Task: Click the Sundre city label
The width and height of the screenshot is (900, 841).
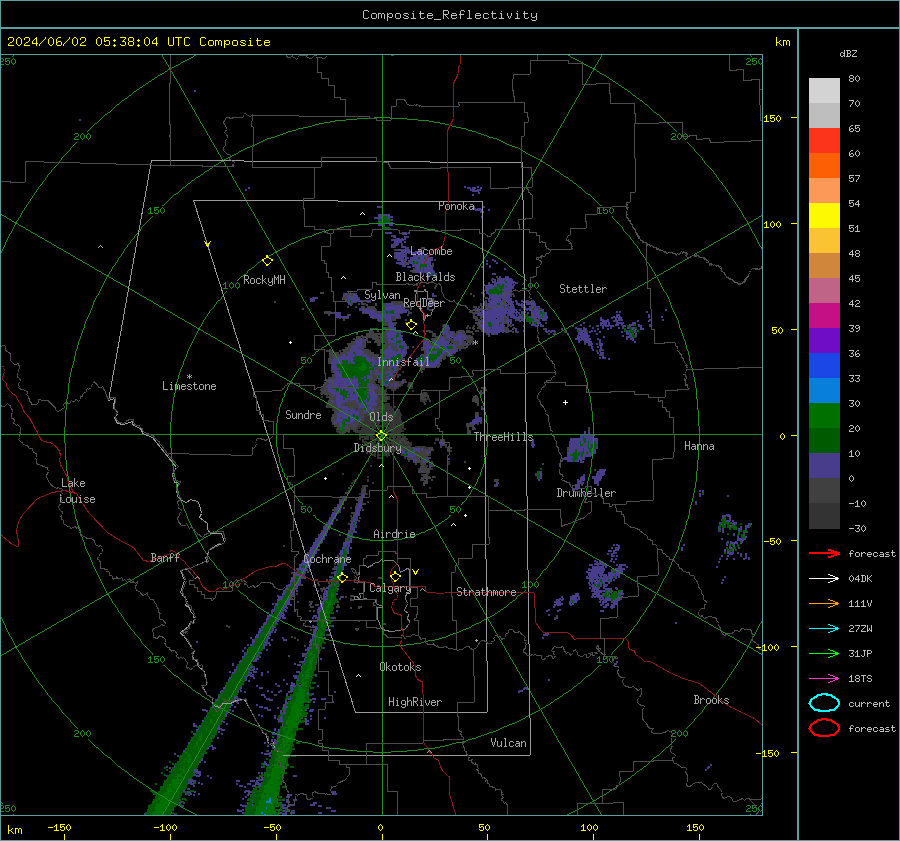Action: (x=303, y=415)
